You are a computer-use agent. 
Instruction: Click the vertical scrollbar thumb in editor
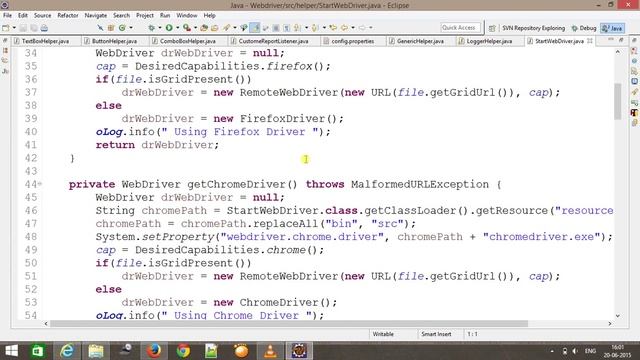tap(618, 101)
